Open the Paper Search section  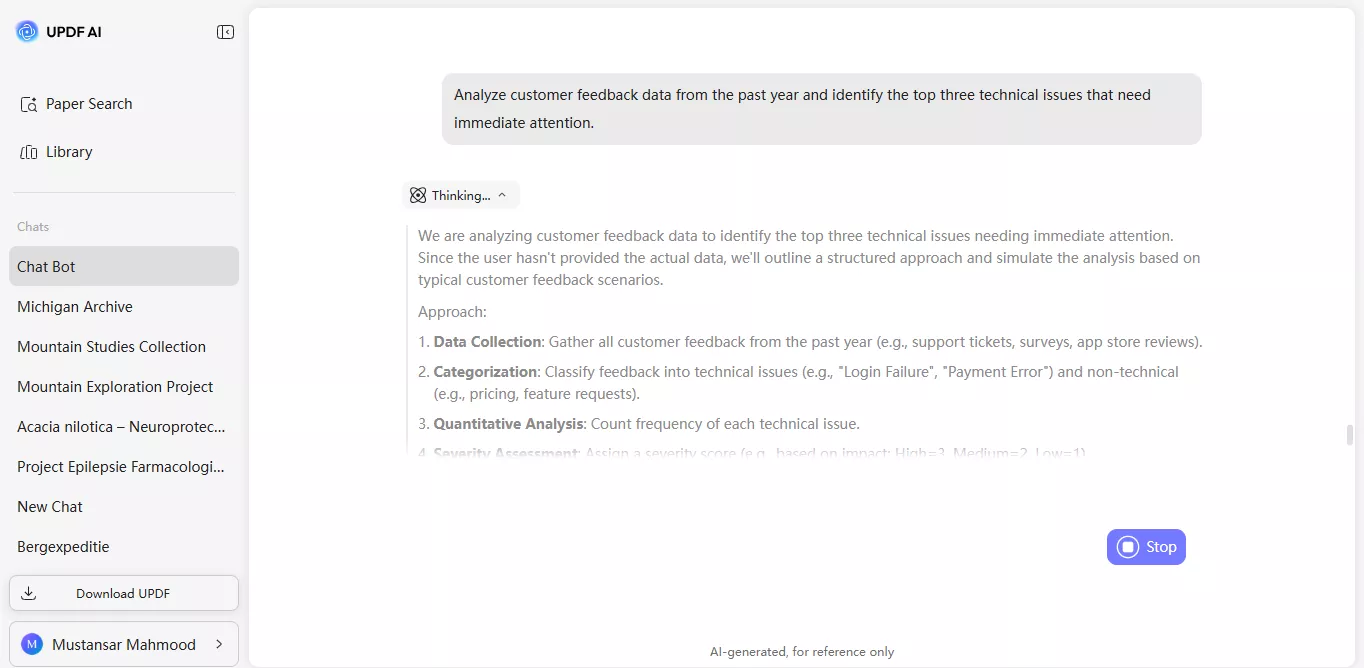click(x=88, y=103)
